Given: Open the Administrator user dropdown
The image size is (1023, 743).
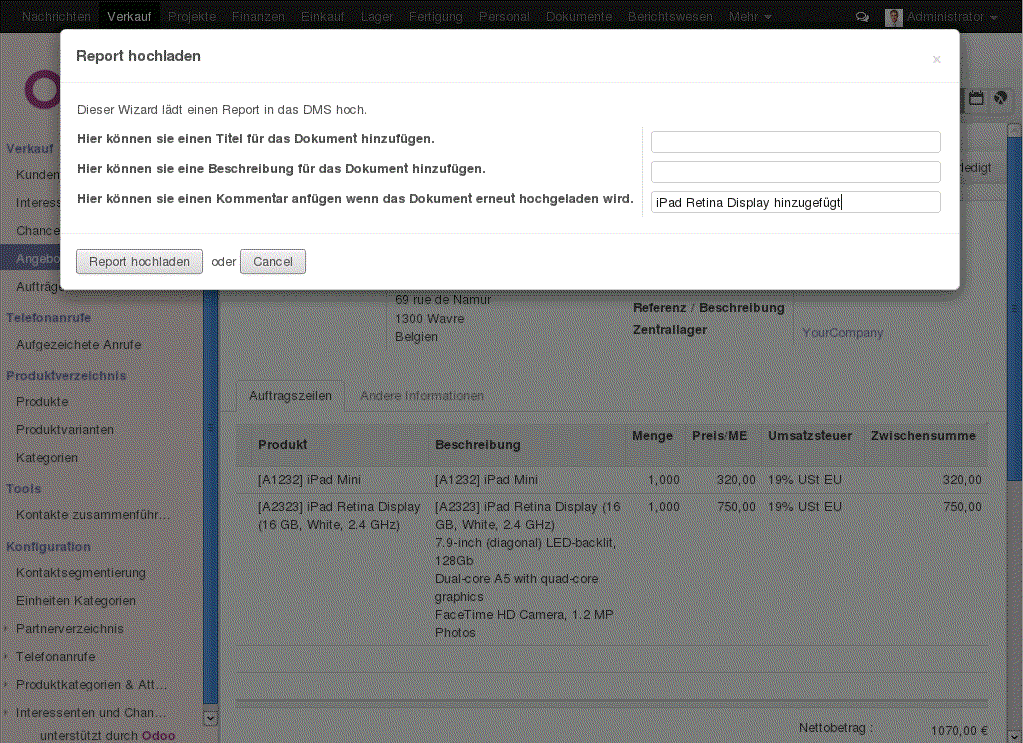Looking at the screenshot, I should click(952, 17).
